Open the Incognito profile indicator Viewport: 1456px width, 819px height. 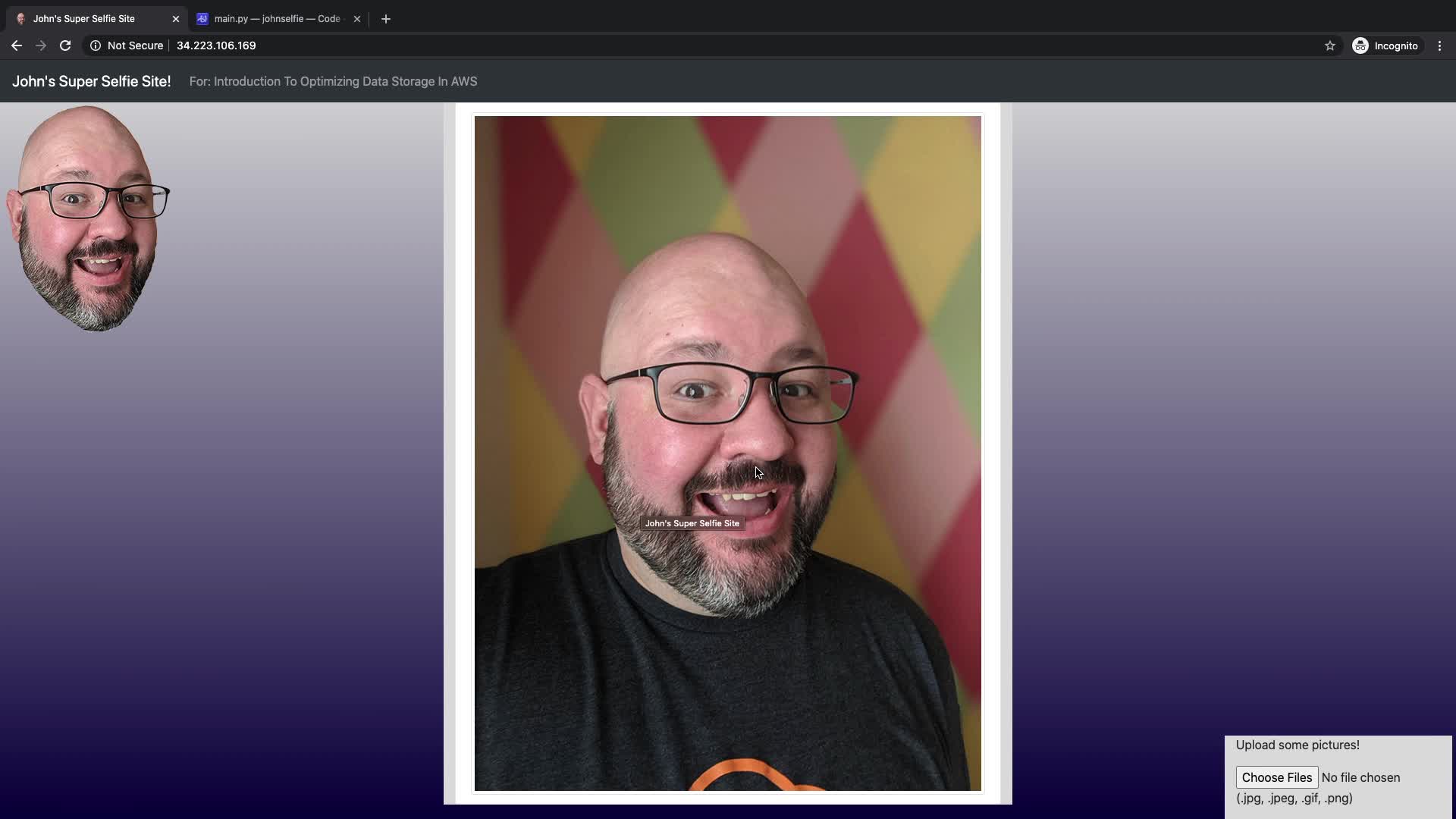pos(1385,45)
